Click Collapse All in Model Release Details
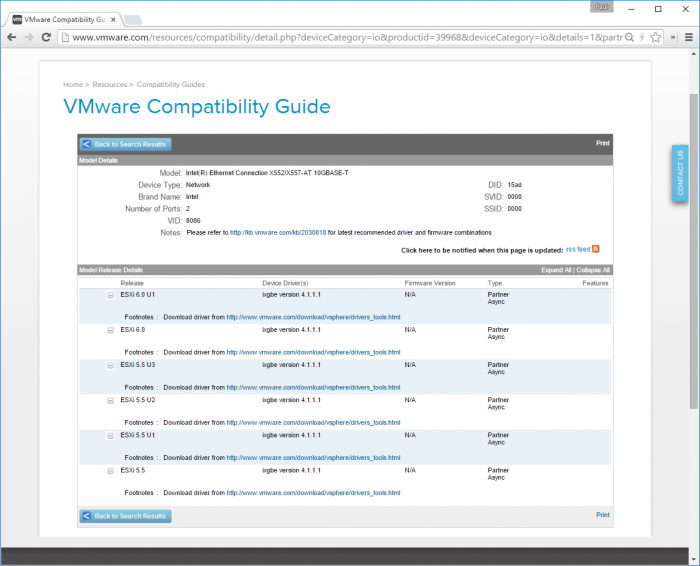Screen dimensions: 700x566 pos(593,270)
